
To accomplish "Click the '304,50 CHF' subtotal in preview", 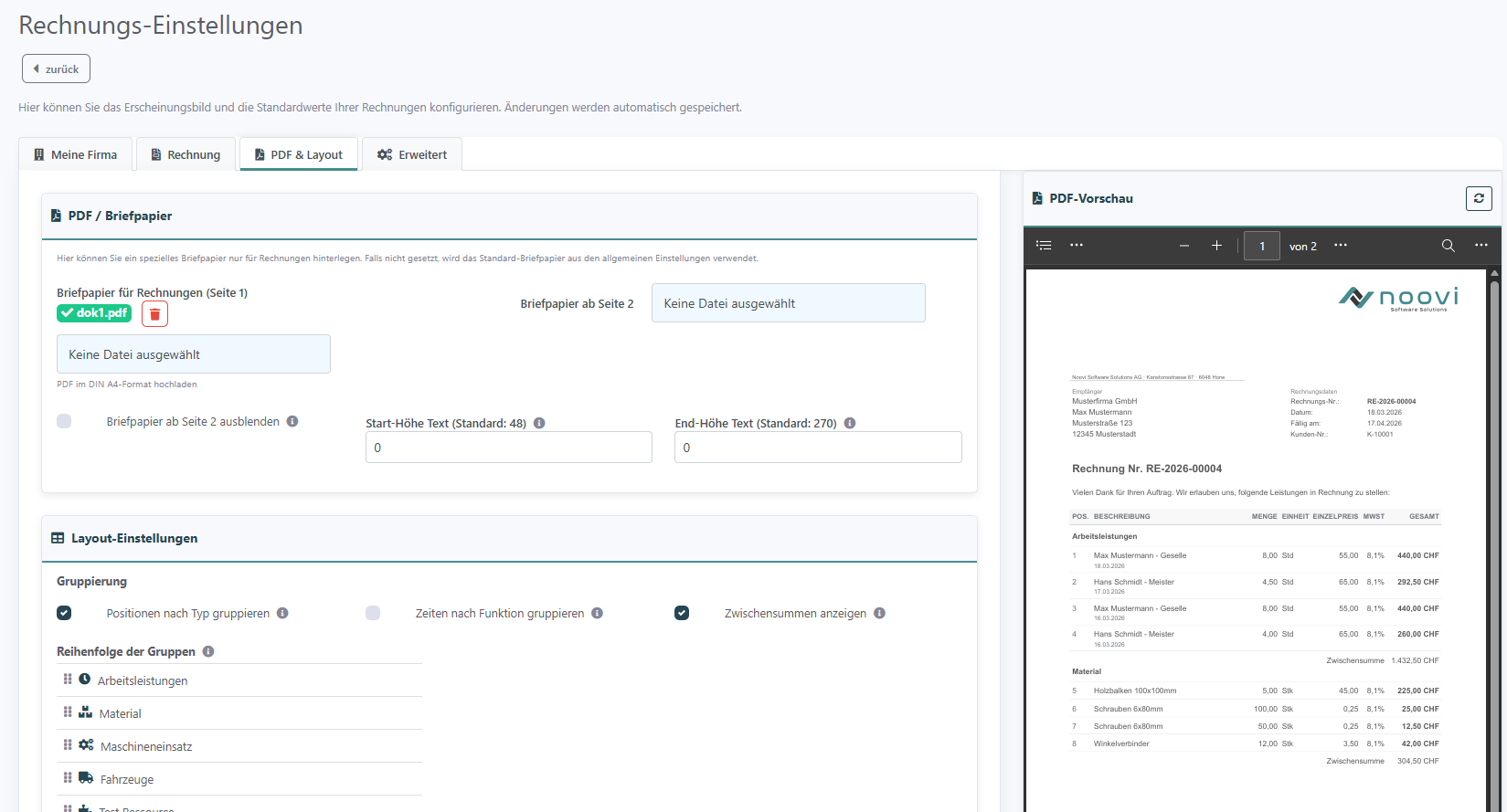I will [1418, 761].
